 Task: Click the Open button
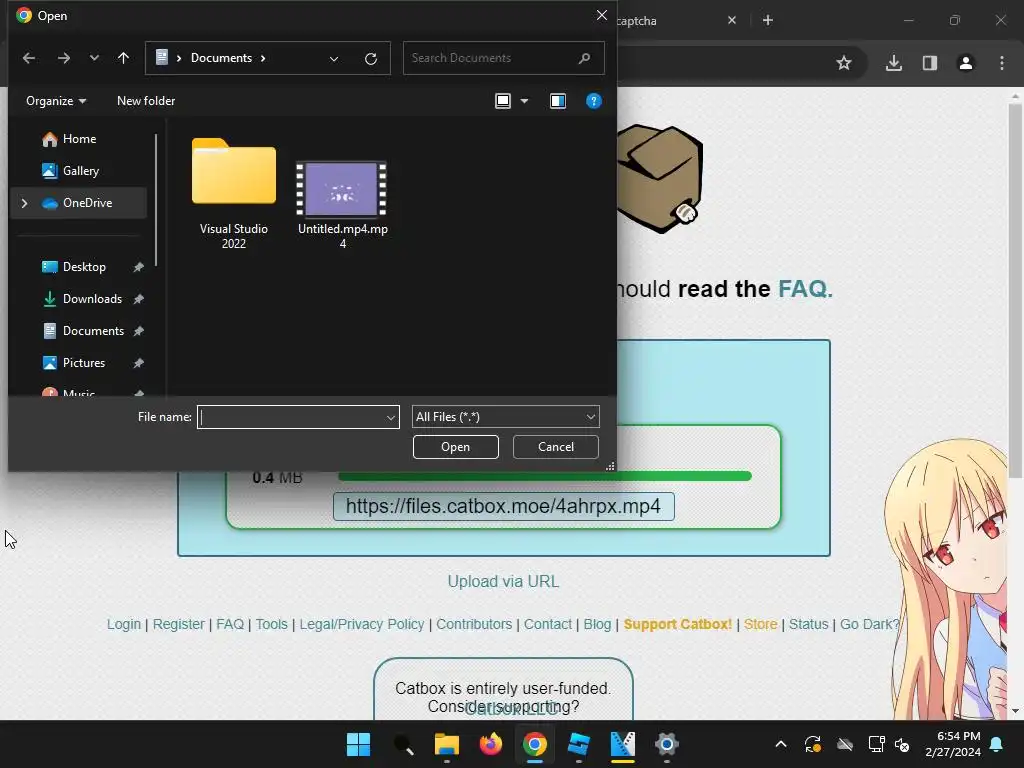(x=456, y=447)
